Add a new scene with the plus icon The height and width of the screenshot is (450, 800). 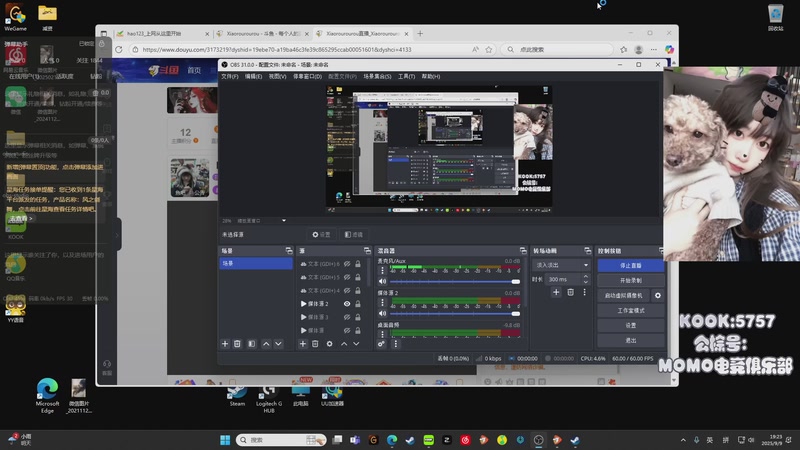click(225, 344)
